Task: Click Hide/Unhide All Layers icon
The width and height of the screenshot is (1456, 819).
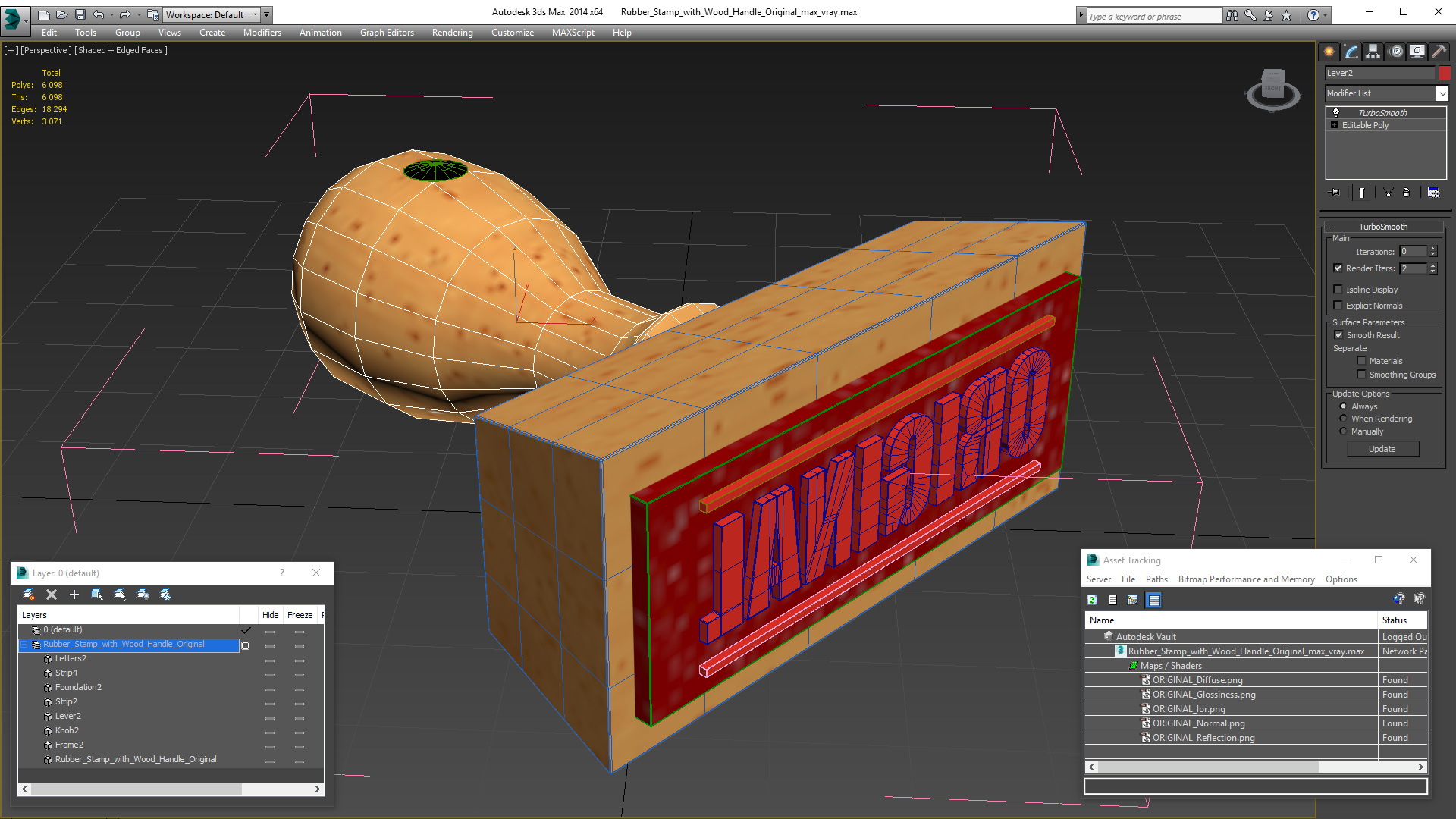Action: tap(143, 595)
